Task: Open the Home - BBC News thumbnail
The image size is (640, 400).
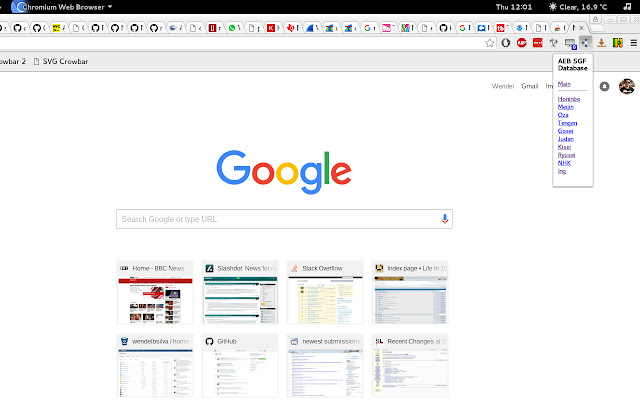Action: [155, 292]
